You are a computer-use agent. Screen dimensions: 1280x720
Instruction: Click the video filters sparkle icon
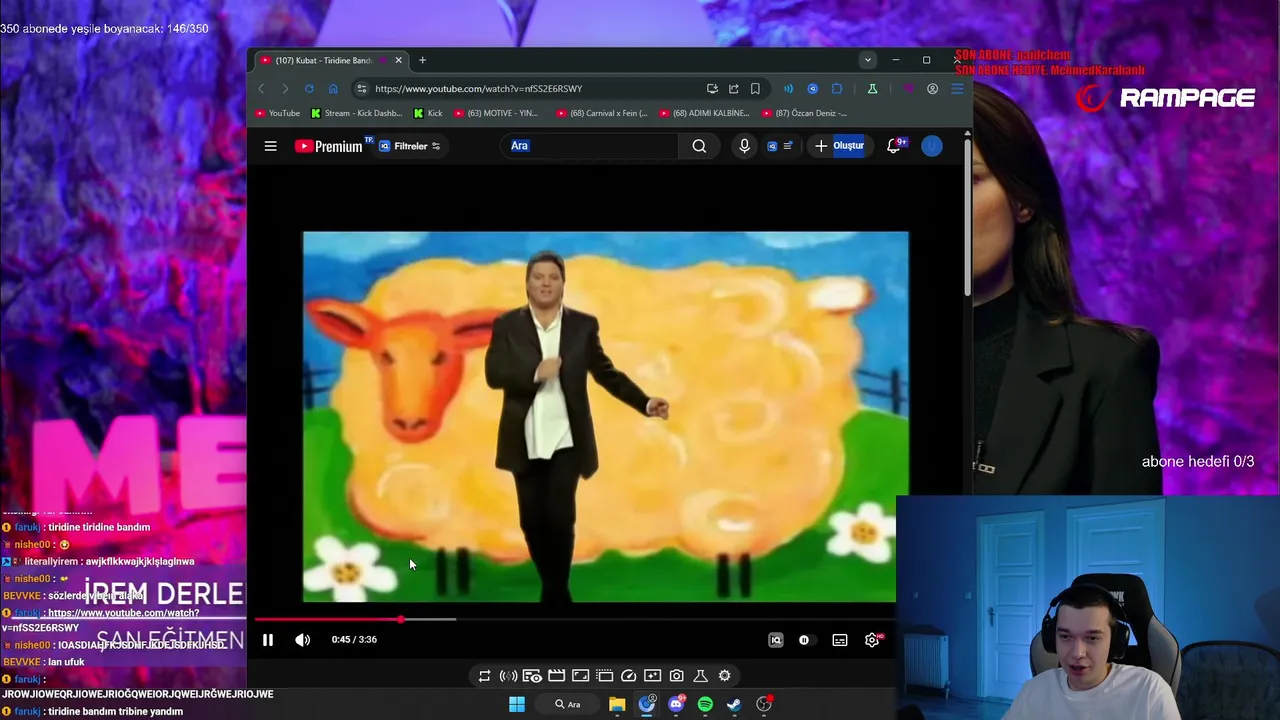652,676
